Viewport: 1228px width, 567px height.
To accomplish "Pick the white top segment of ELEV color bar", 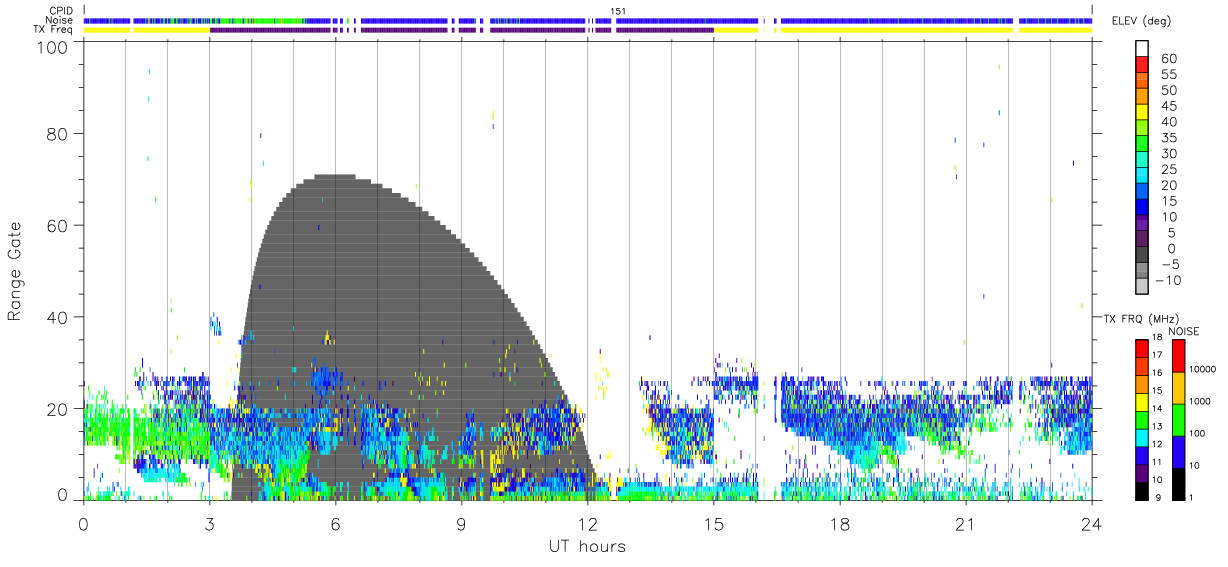I will (1142, 48).
